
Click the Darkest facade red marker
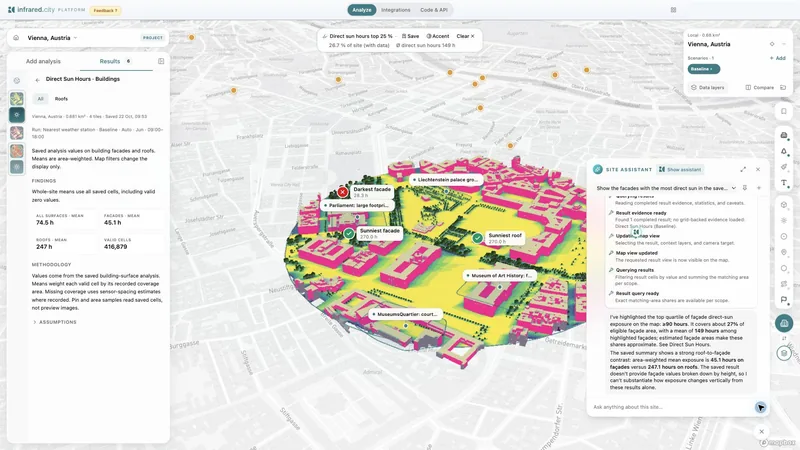point(342,192)
